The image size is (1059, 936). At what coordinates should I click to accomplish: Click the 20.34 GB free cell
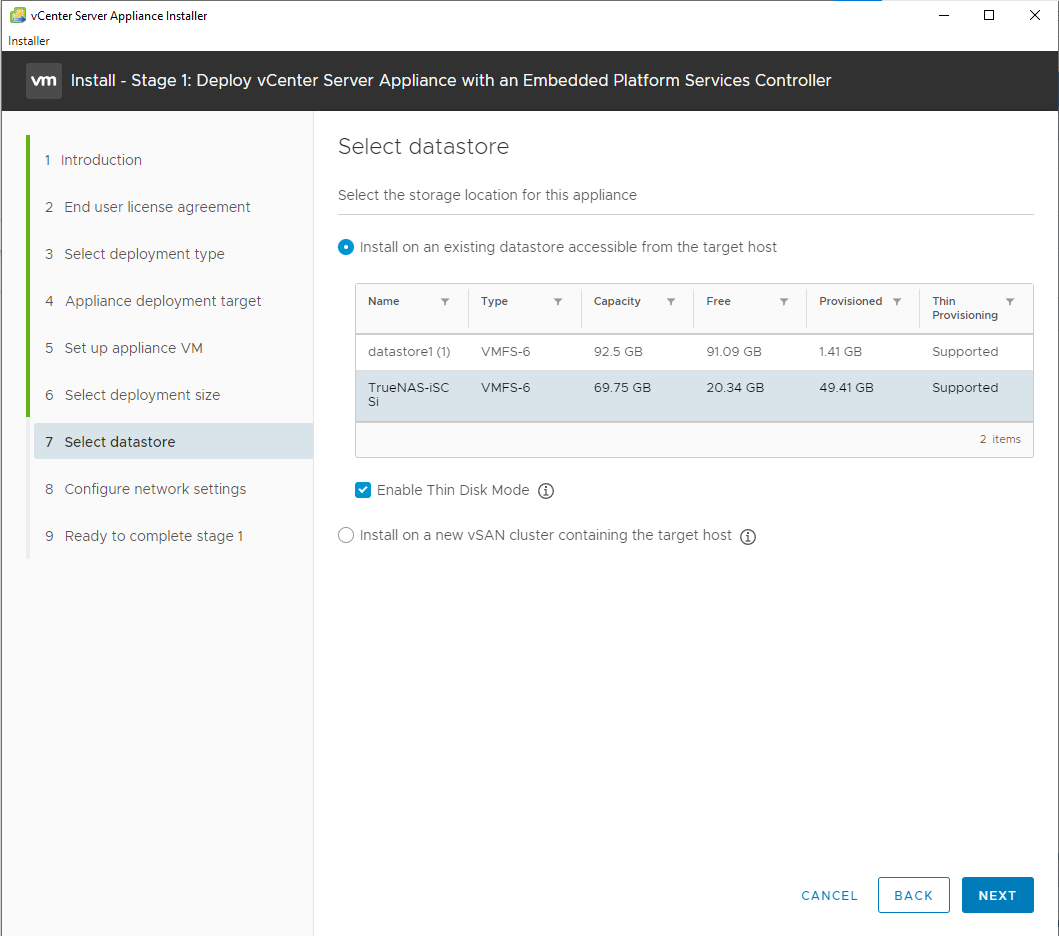pos(735,388)
